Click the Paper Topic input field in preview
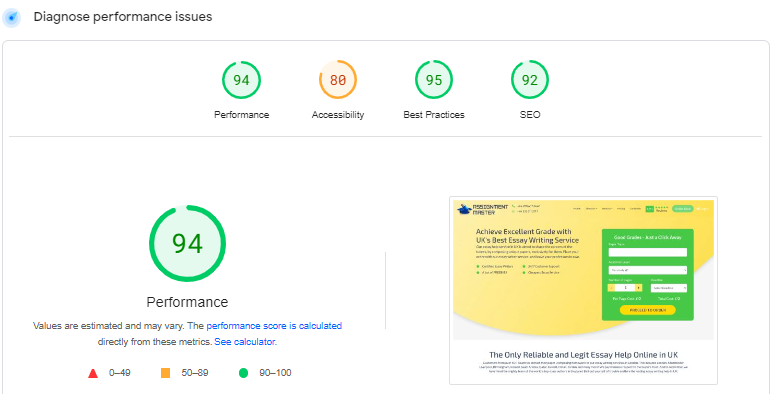The image size is (775, 394). pyautogui.click(x=647, y=252)
